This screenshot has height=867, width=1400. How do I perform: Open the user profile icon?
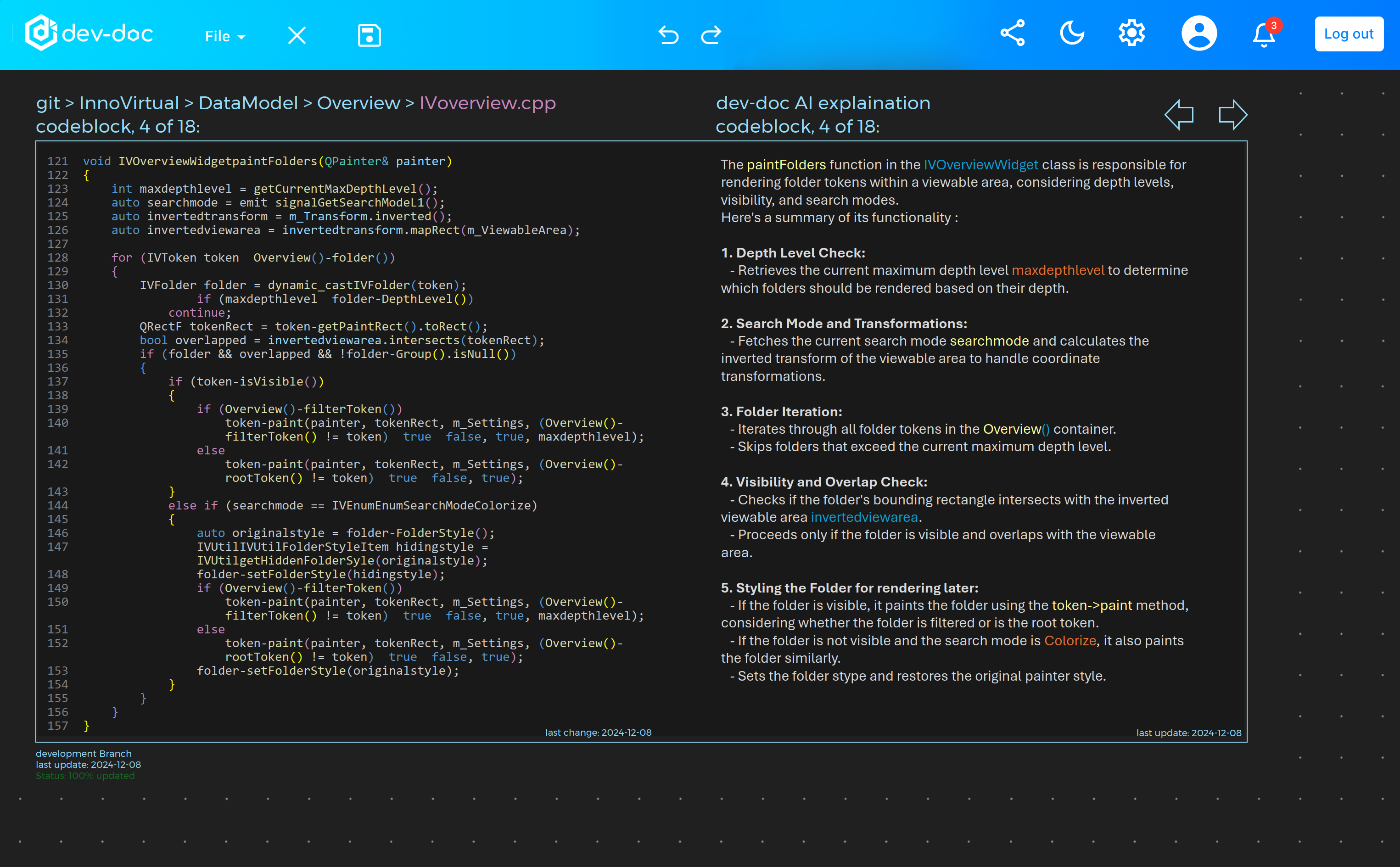(x=1199, y=33)
